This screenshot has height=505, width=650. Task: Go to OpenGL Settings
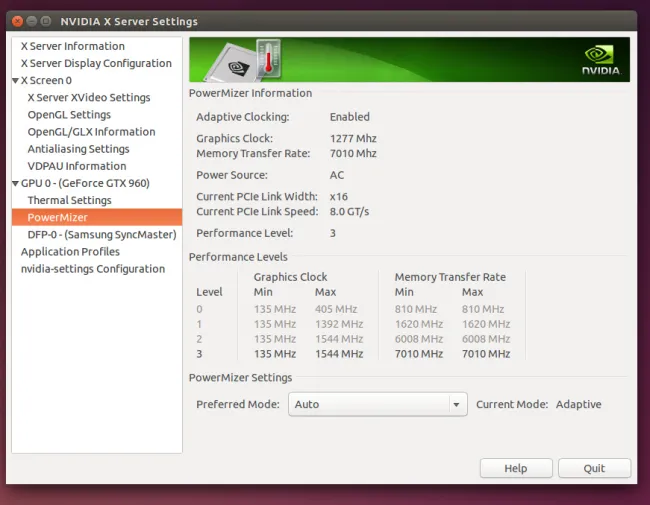tap(69, 114)
